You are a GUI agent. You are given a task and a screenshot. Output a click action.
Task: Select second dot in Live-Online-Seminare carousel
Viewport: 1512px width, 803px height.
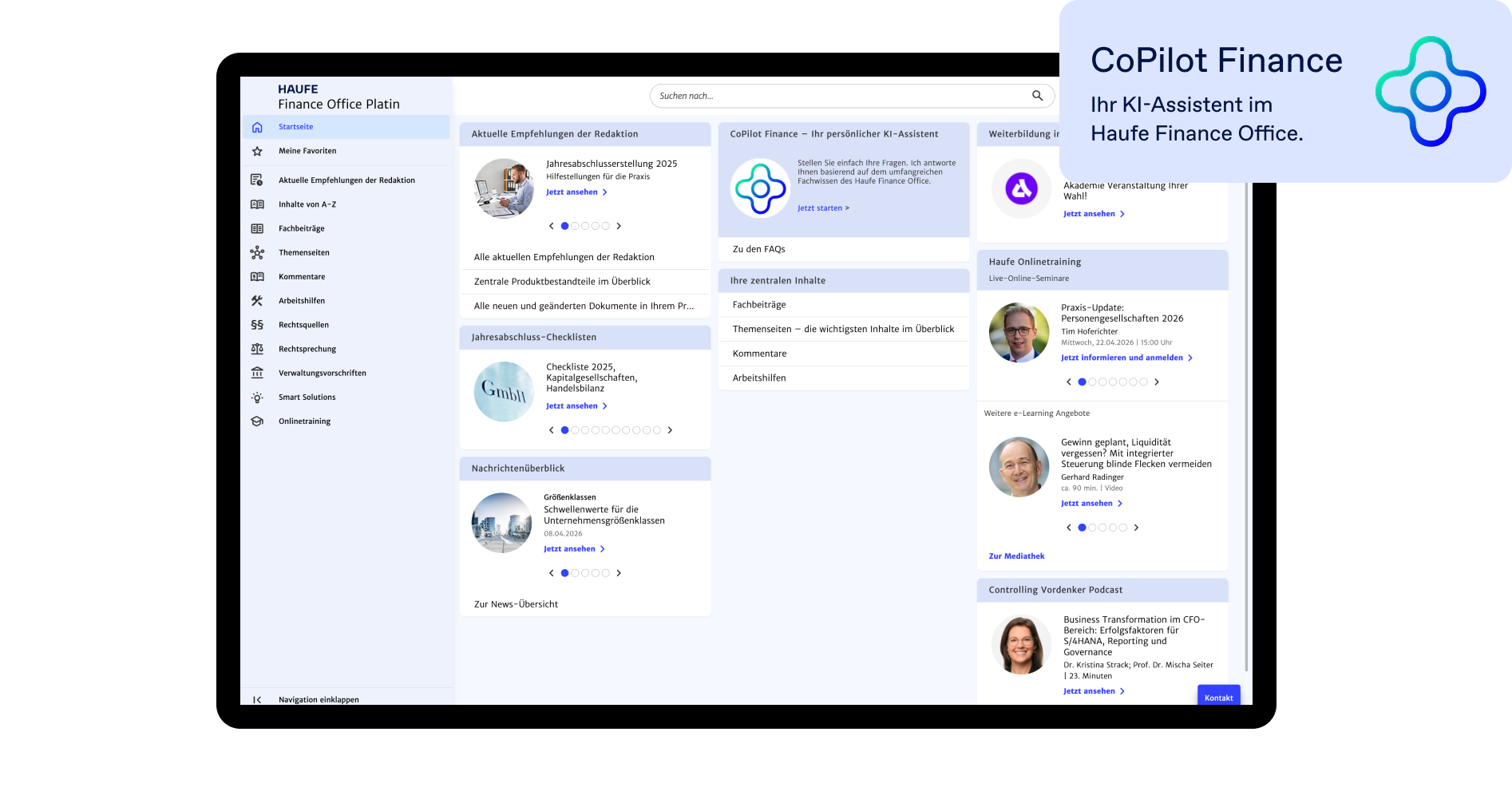pyautogui.click(x=1092, y=382)
